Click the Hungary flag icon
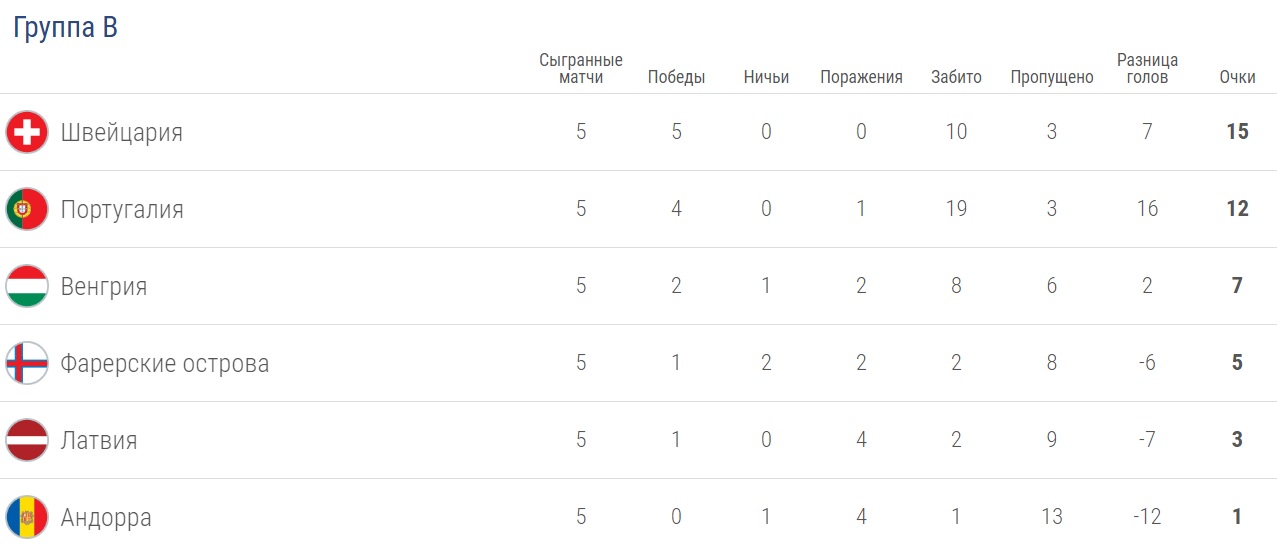The image size is (1277, 551). pyautogui.click(x=27, y=286)
